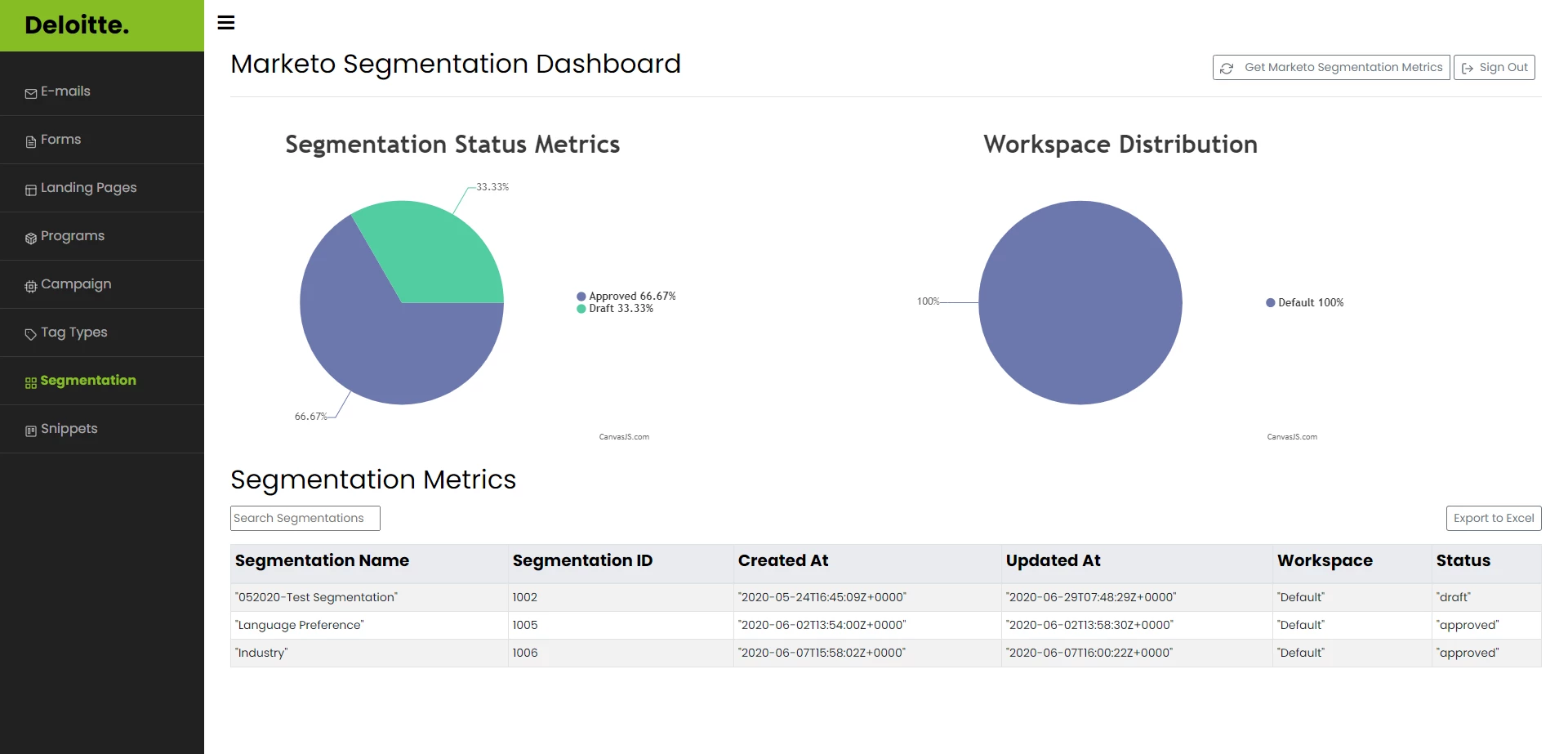Viewport: 1568px width, 754px height.
Task: Click the "approved" status for Language Preference
Action: [1486, 625]
